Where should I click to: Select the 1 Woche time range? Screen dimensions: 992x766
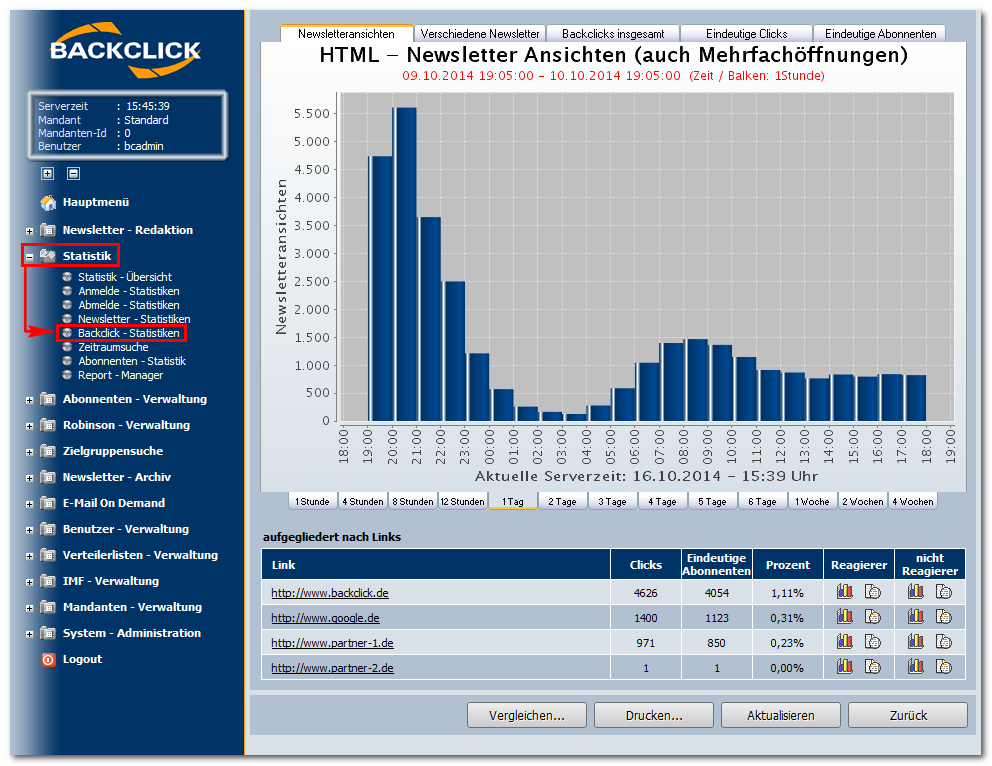tap(812, 501)
